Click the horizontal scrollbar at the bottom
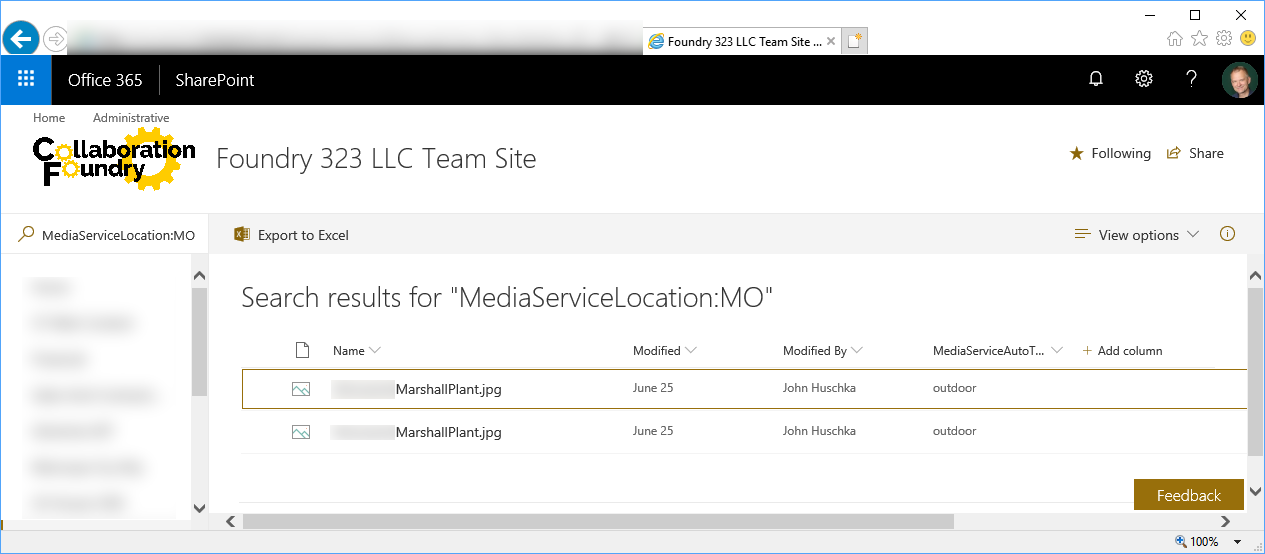This screenshot has width=1265, height=554. tap(598, 521)
